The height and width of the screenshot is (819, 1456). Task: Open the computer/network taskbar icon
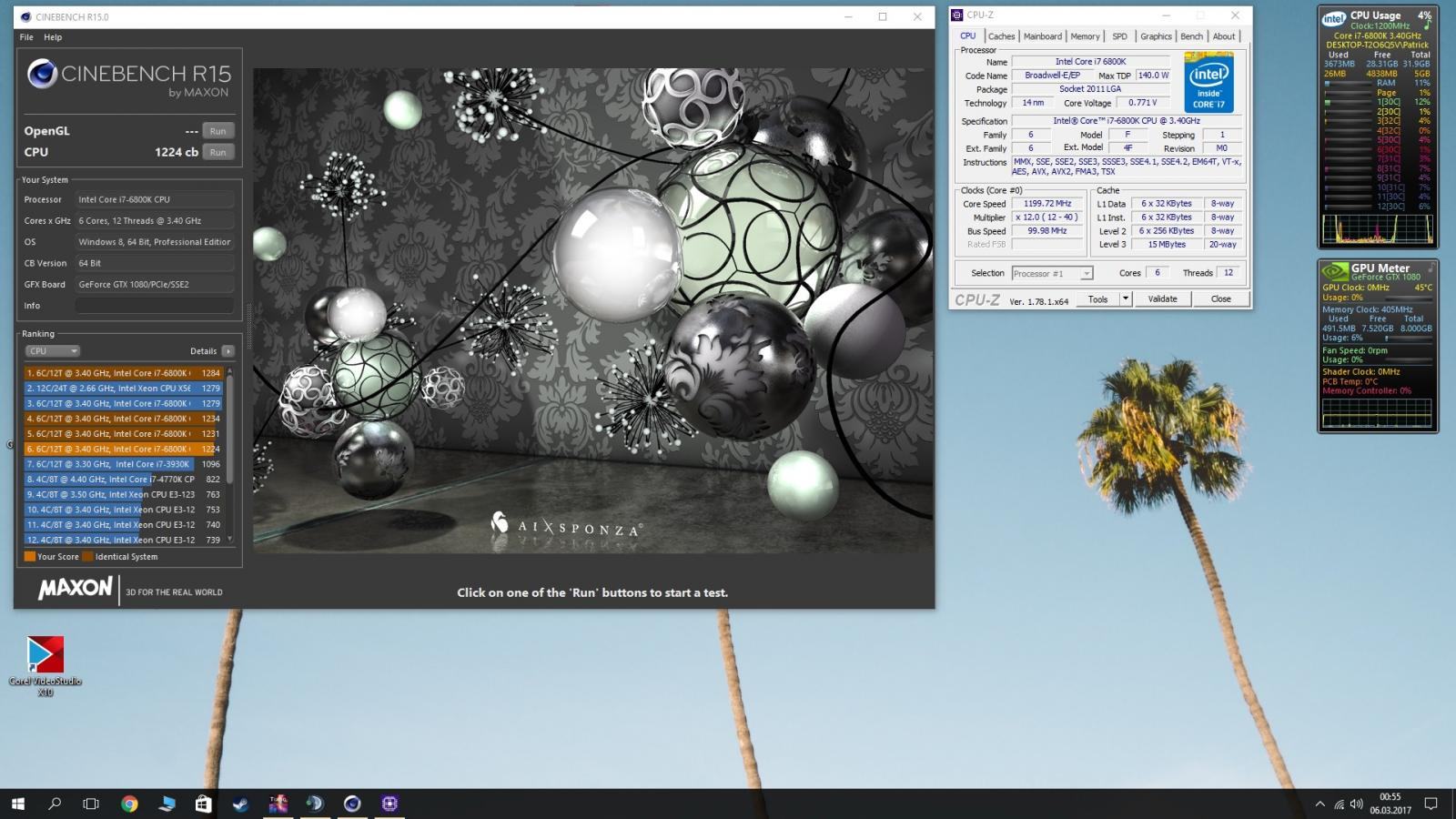click(167, 804)
